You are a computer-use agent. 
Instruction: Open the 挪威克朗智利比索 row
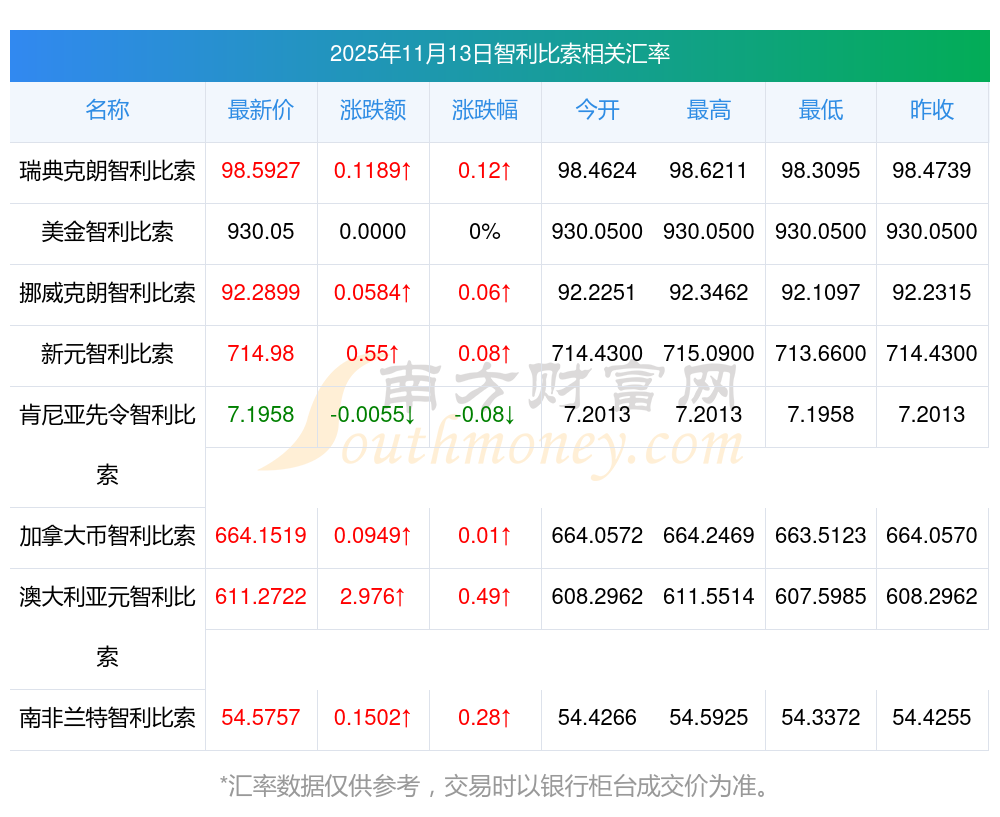click(107, 293)
